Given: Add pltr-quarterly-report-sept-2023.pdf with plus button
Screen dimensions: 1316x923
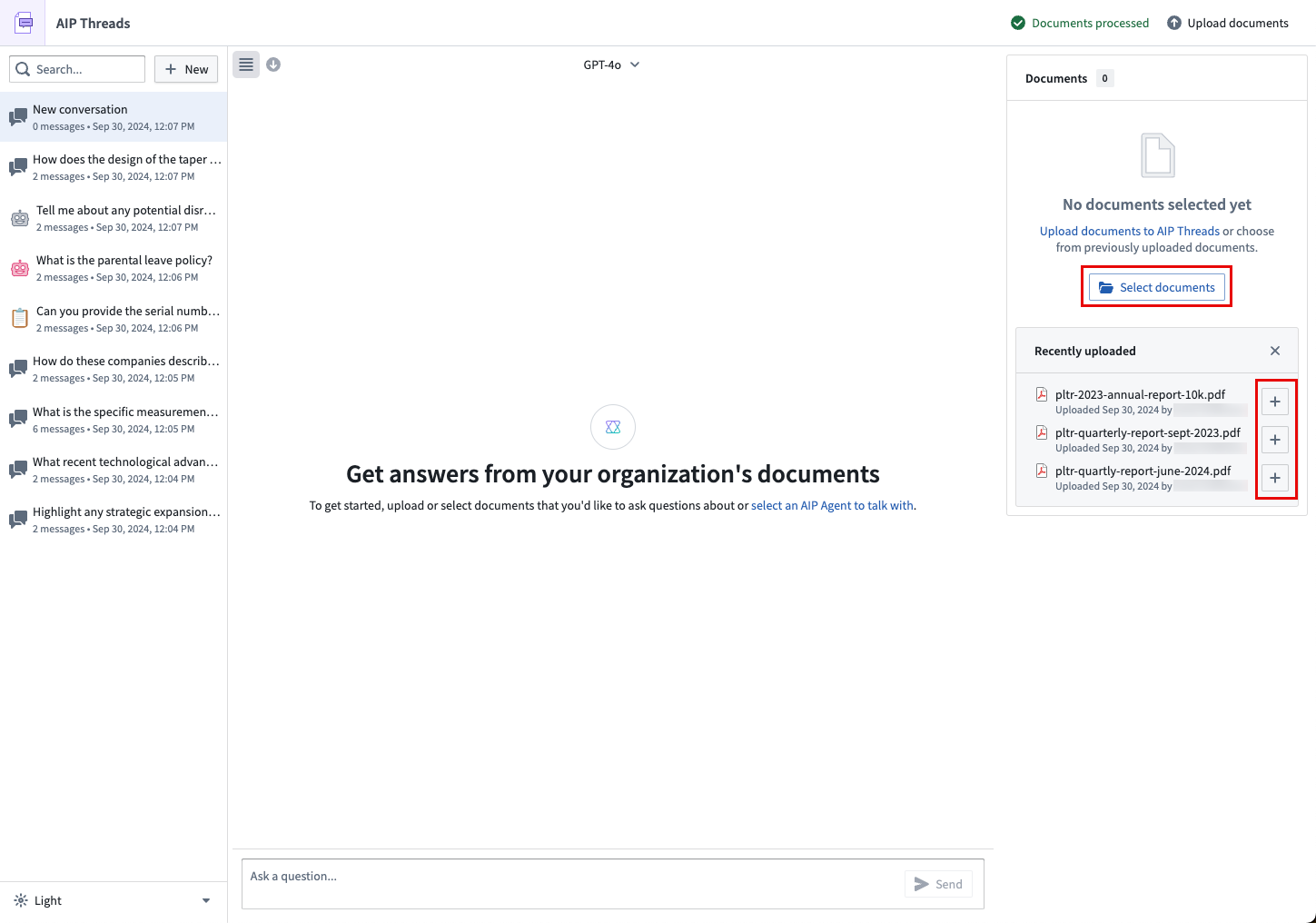Looking at the screenshot, I should (x=1275, y=440).
